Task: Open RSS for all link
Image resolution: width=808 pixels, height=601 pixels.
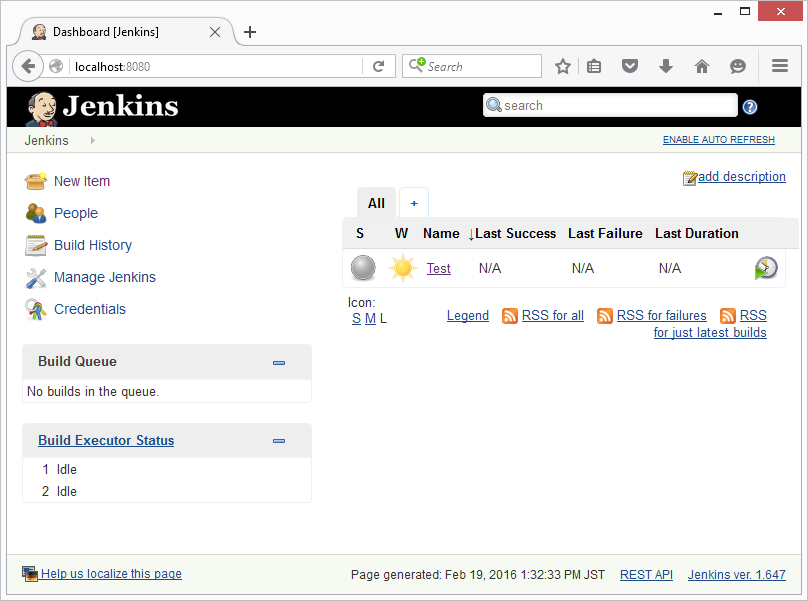Action: 552,315
